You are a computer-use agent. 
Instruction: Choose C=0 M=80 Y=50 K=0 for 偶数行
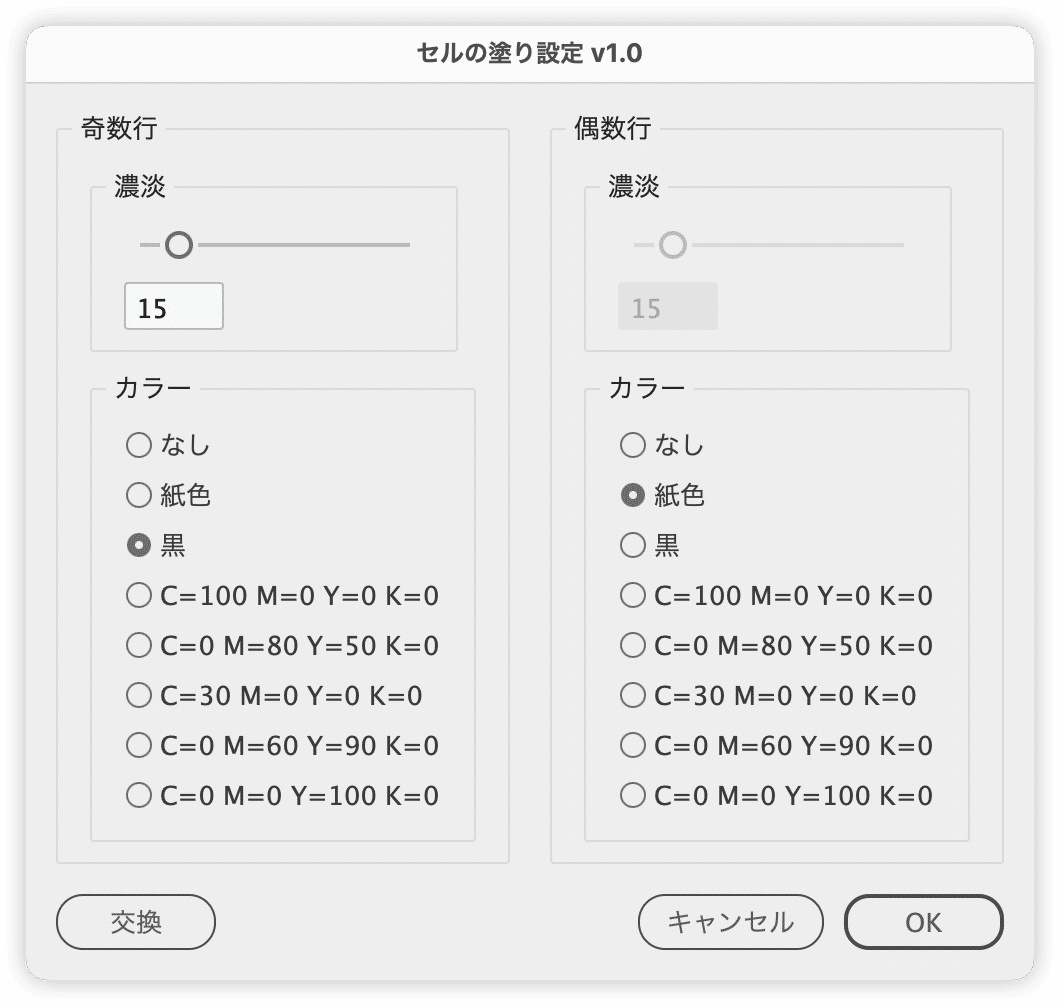(632, 646)
